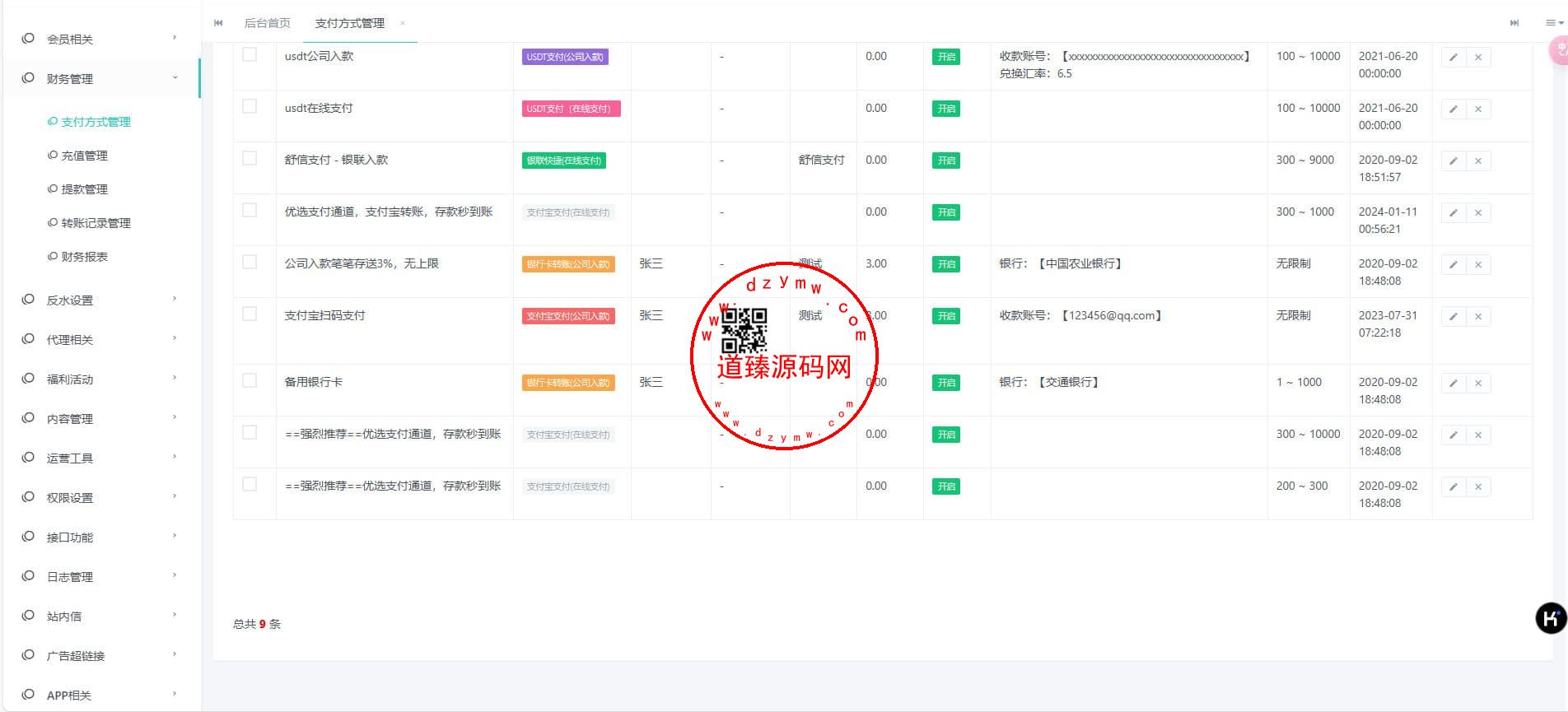Delete the 舒信支付 - 银联入款 row

point(1478,161)
